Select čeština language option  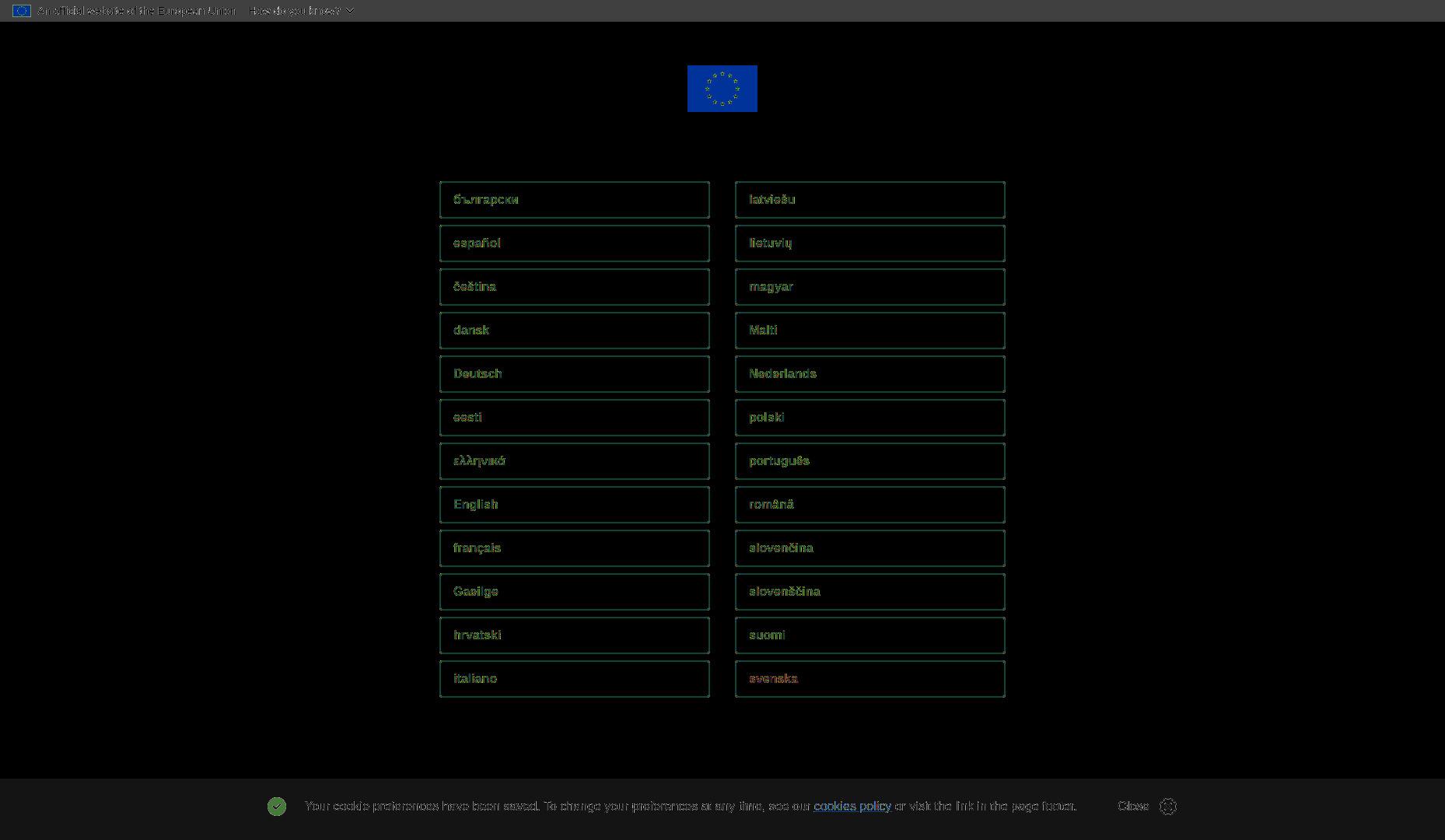click(575, 287)
